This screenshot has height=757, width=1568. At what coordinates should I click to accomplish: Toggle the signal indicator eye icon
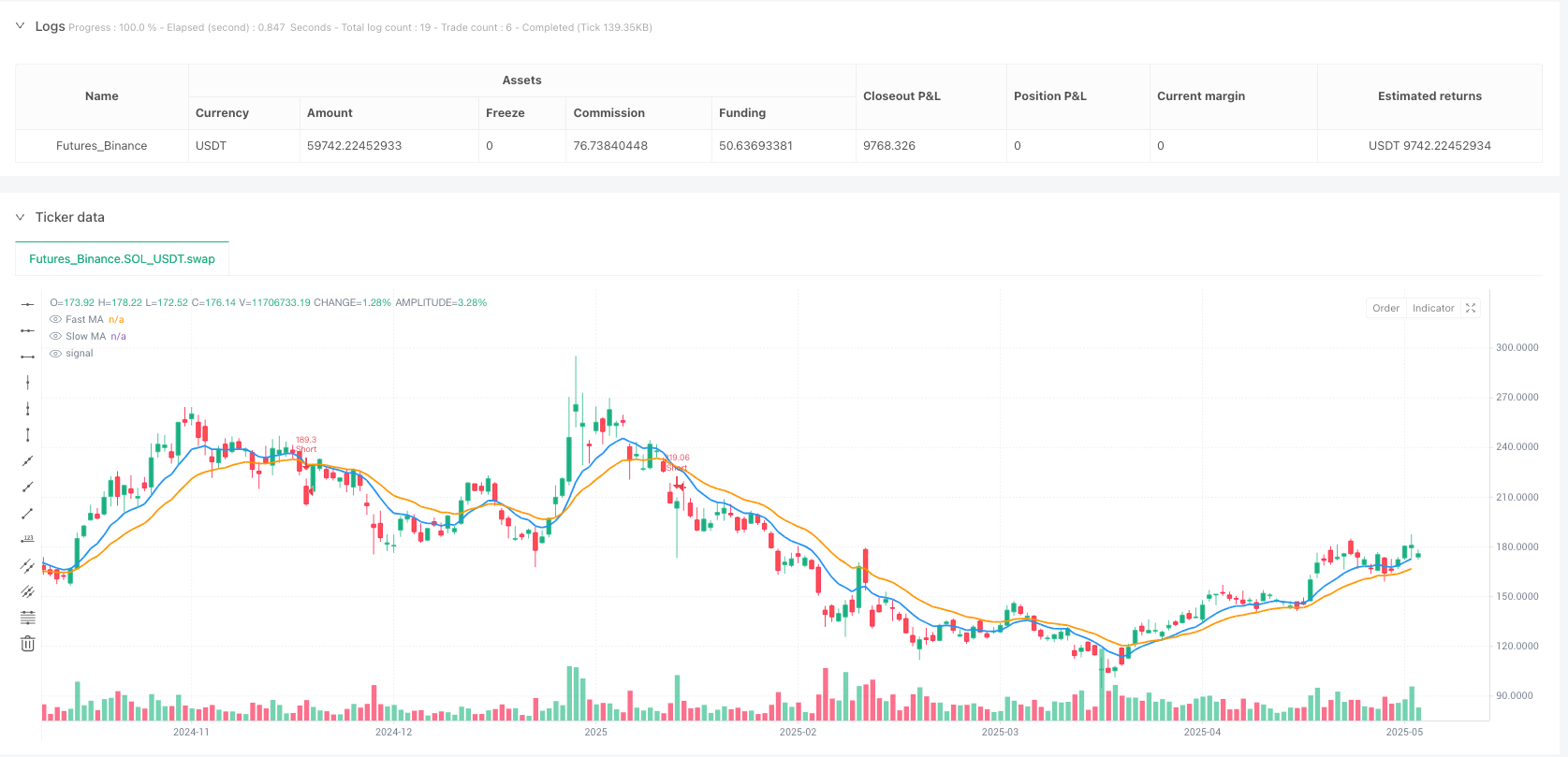tap(55, 354)
